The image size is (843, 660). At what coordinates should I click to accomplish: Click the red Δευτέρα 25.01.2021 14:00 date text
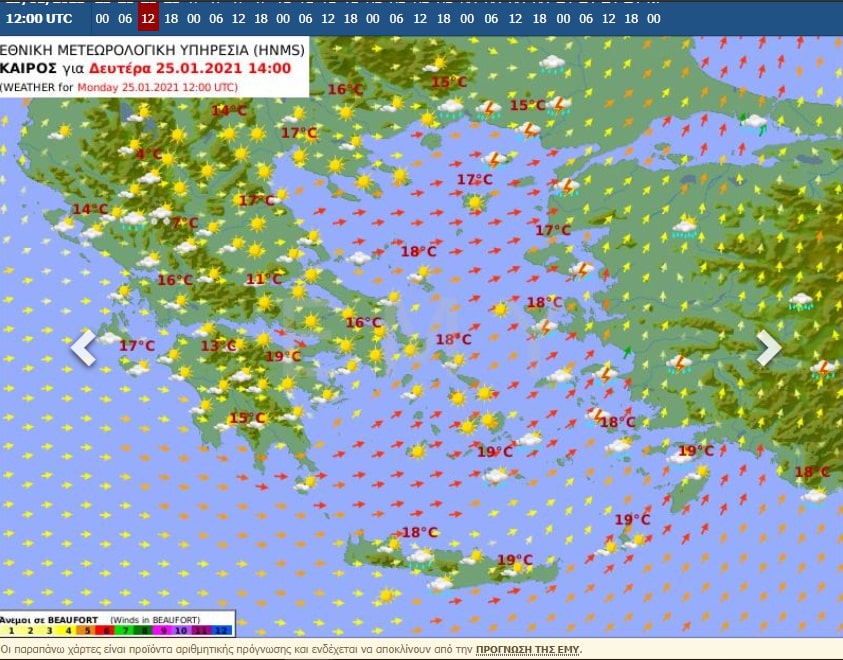(x=190, y=68)
